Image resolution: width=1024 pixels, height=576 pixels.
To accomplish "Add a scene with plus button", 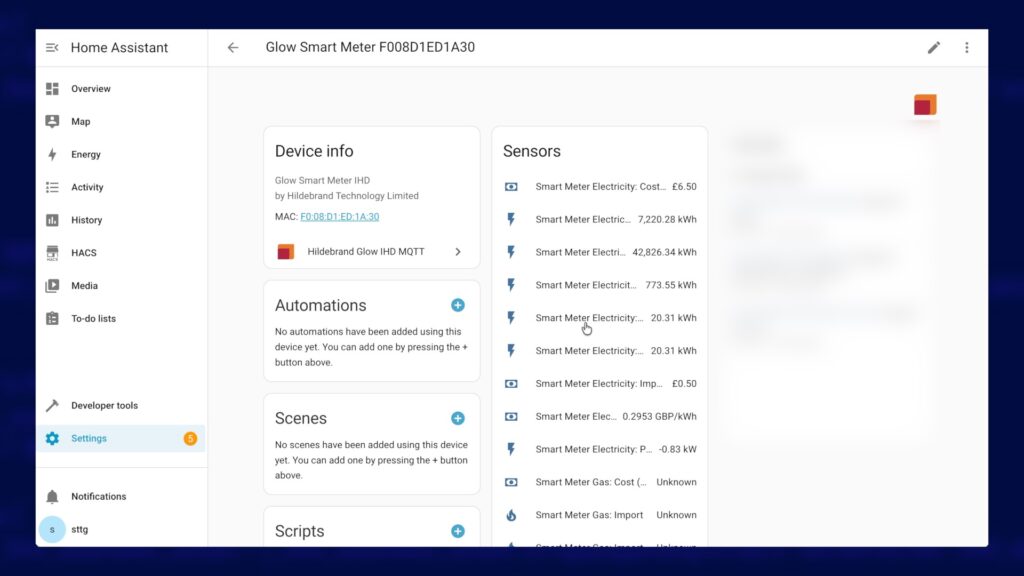I will point(457,418).
